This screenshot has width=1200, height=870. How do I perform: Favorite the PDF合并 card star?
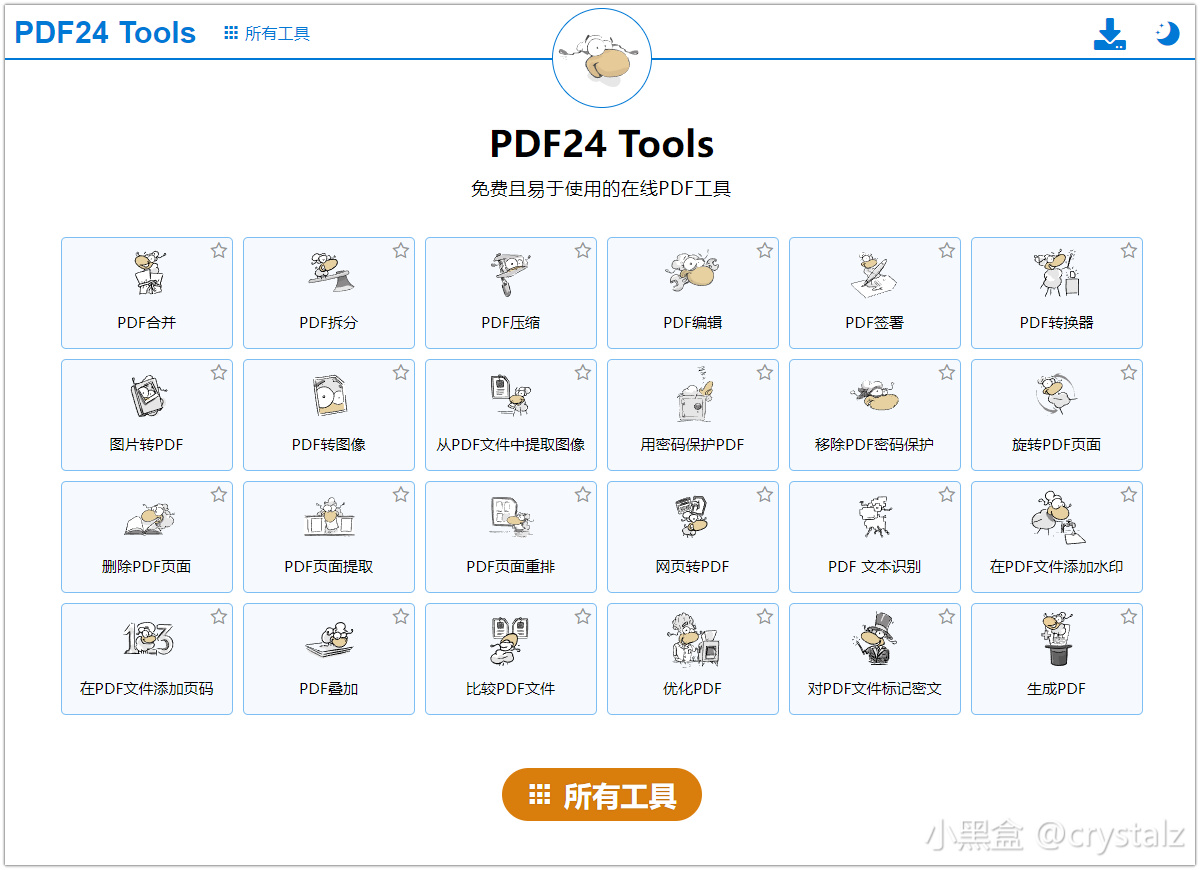coord(219,250)
